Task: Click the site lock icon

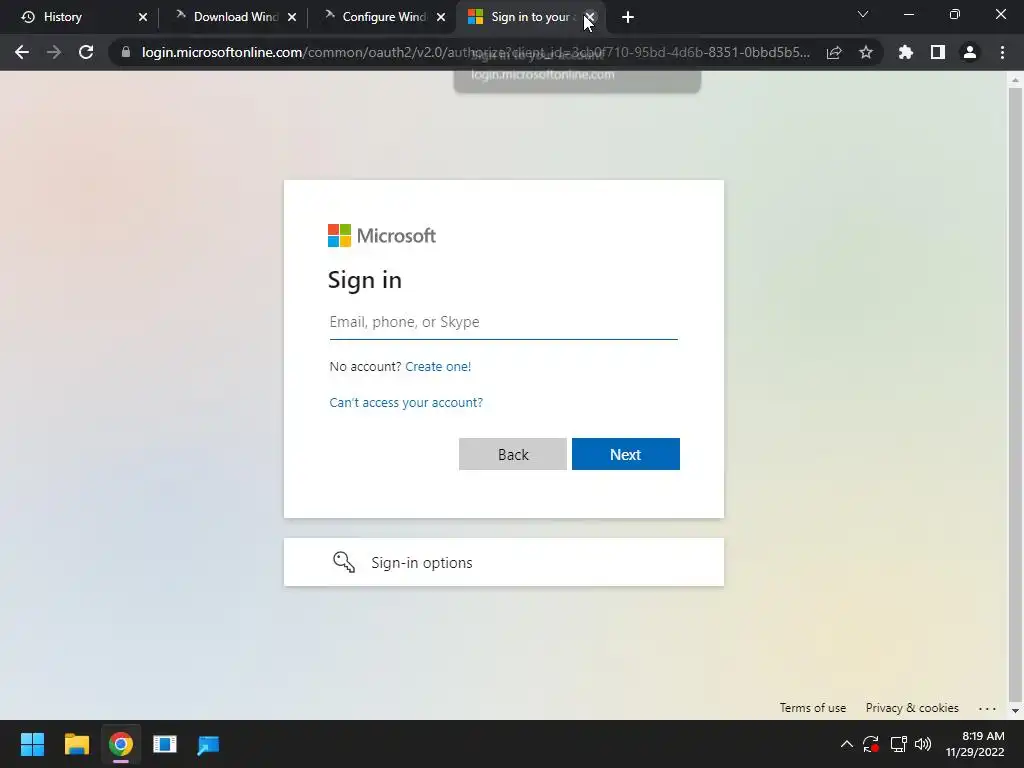Action: pyautogui.click(x=125, y=52)
